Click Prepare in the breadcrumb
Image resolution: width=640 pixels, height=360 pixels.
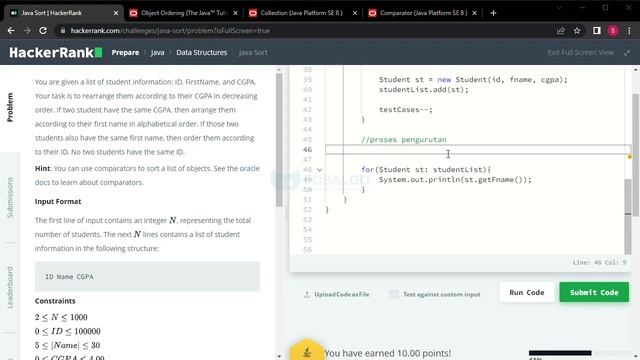pos(125,53)
